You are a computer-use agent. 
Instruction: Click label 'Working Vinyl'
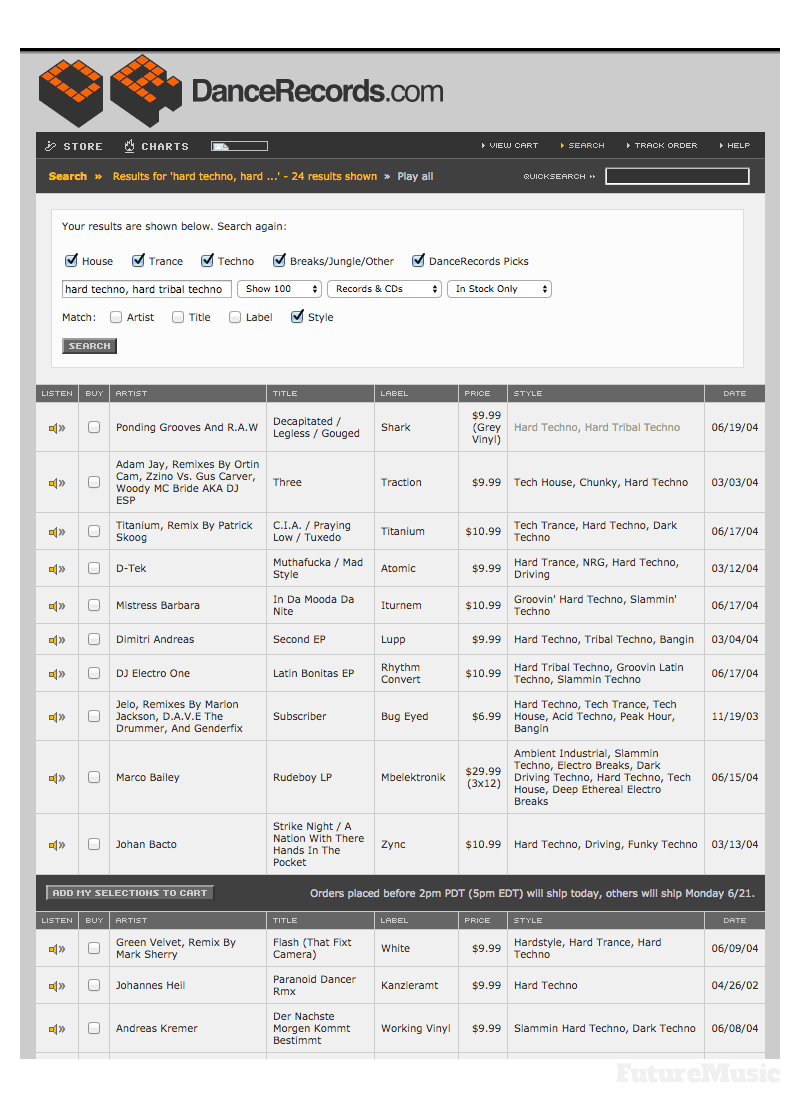(x=415, y=1028)
